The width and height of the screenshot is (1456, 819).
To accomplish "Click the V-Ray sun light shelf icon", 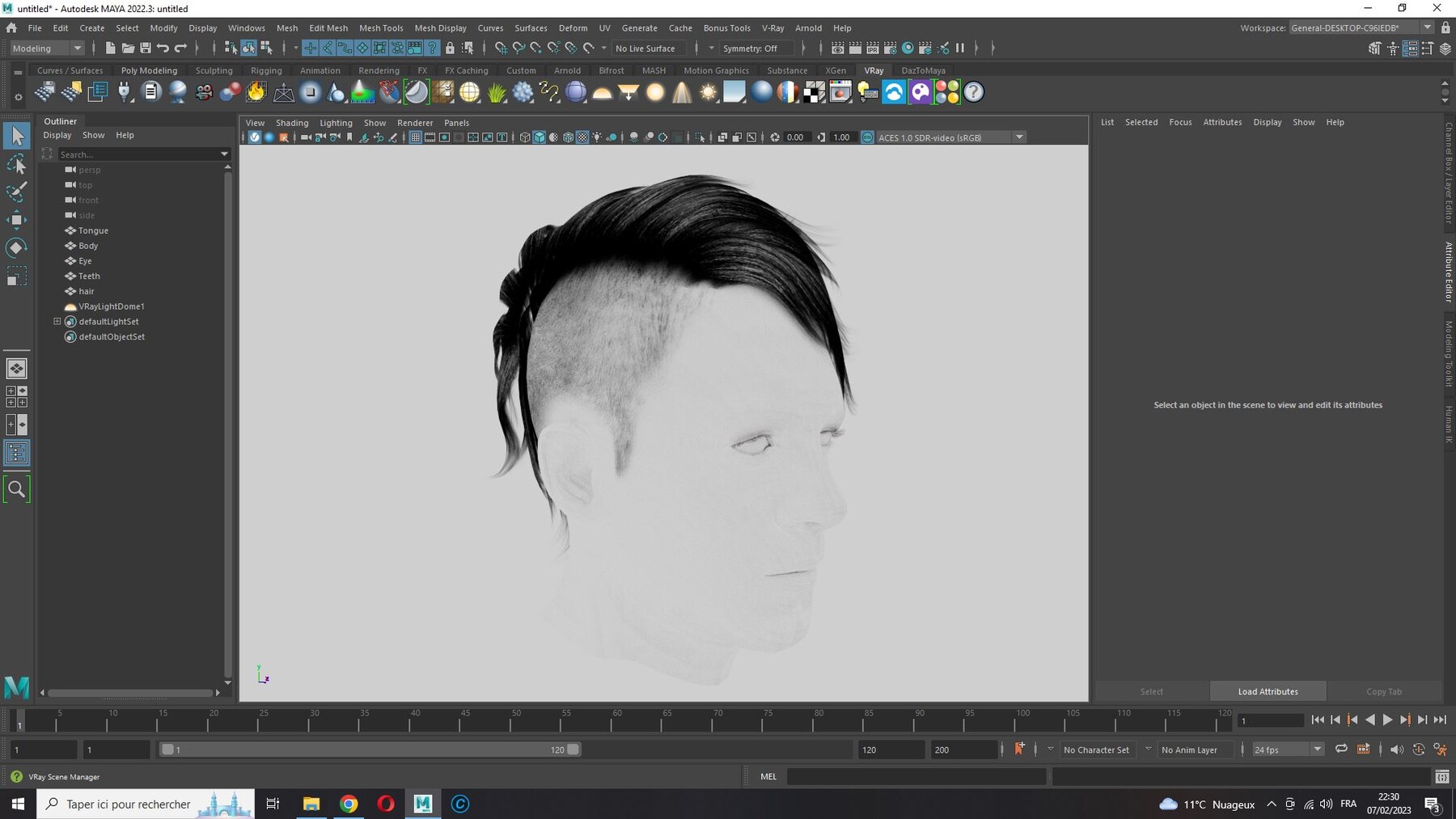I will 709,92.
